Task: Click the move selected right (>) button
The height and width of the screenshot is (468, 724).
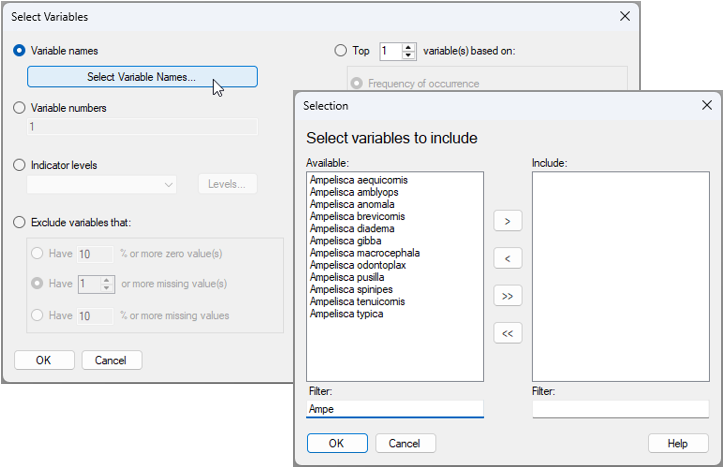Action: [x=508, y=222]
